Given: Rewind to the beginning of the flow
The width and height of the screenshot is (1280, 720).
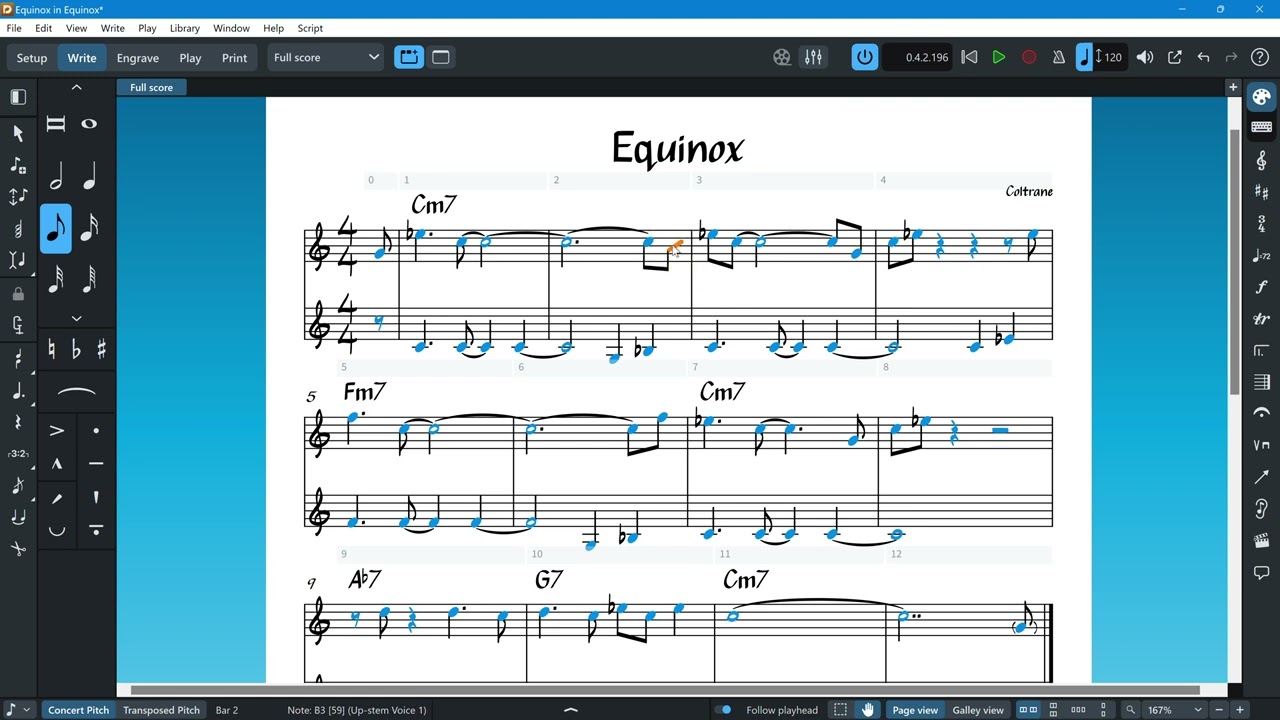Looking at the screenshot, I should (x=969, y=57).
